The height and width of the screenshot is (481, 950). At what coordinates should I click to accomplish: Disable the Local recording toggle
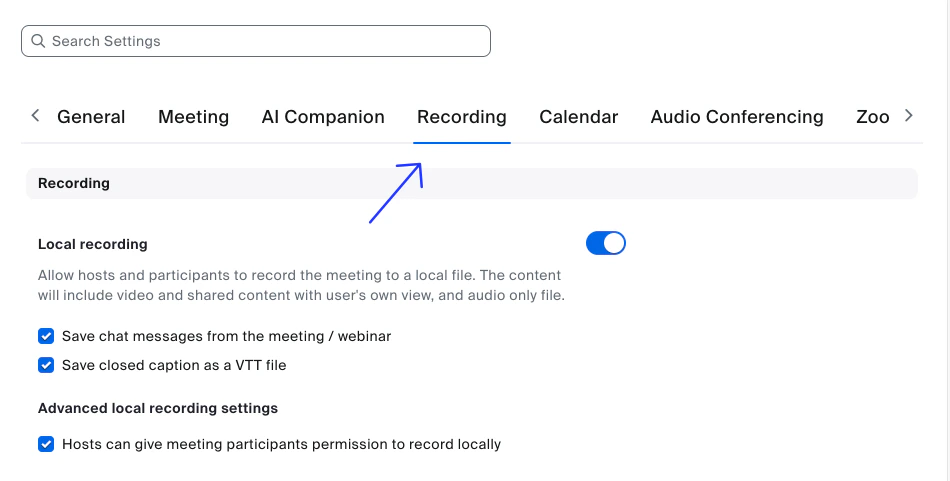point(605,243)
